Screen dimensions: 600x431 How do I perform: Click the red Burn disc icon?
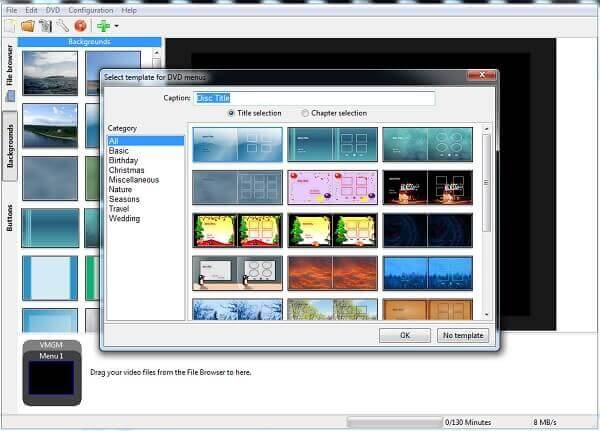pos(80,26)
